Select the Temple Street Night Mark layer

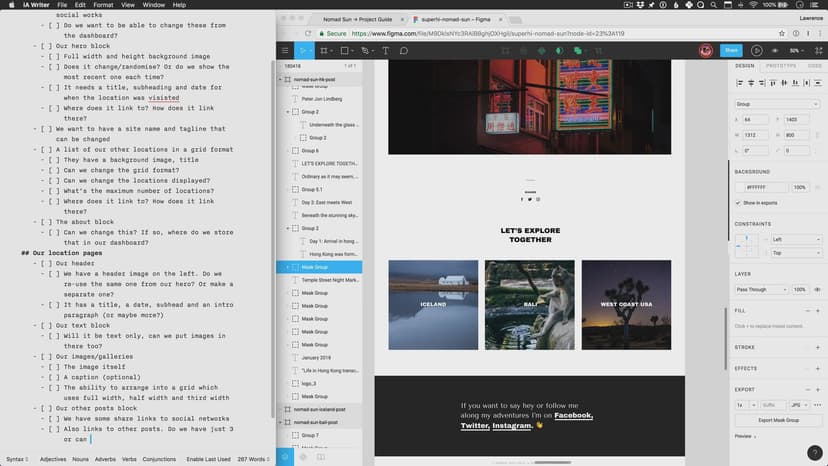pyautogui.click(x=329, y=281)
